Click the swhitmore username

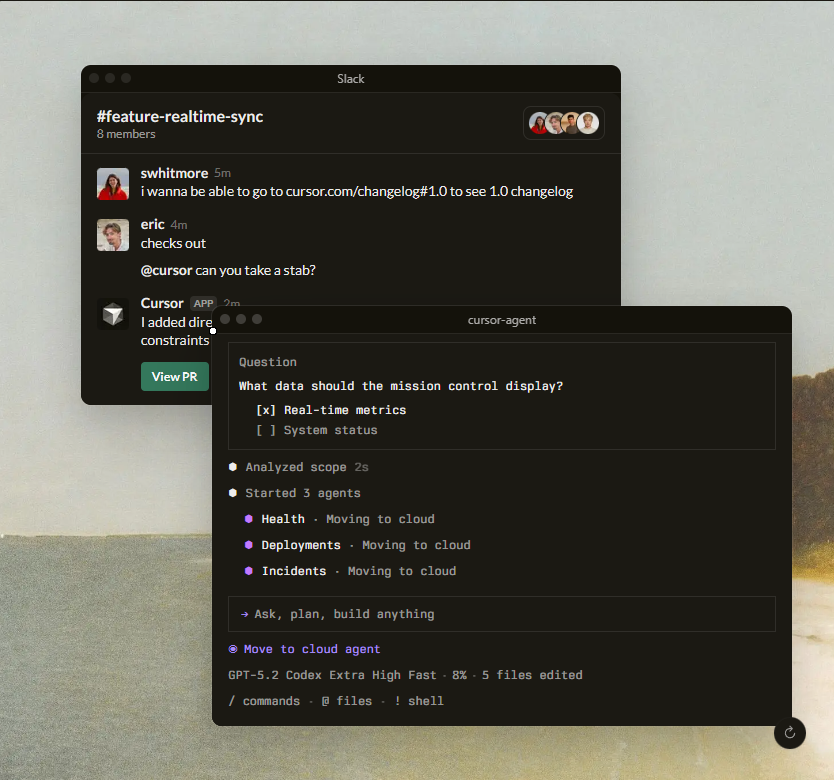(x=174, y=173)
